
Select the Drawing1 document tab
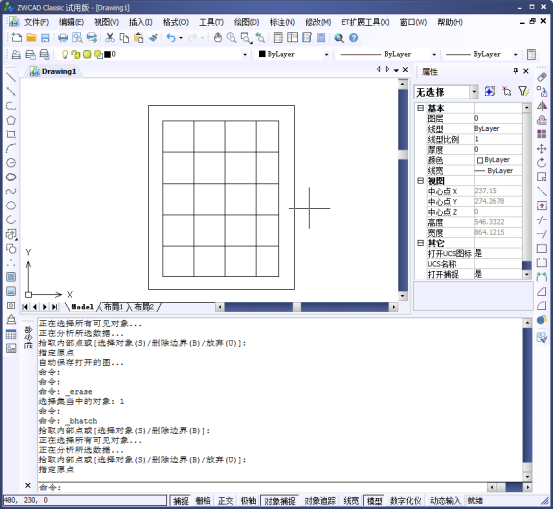pos(53,71)
